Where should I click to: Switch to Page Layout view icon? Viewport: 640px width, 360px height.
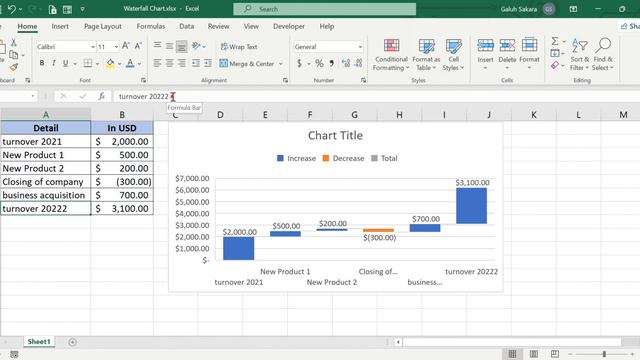(x=533, y=354)
